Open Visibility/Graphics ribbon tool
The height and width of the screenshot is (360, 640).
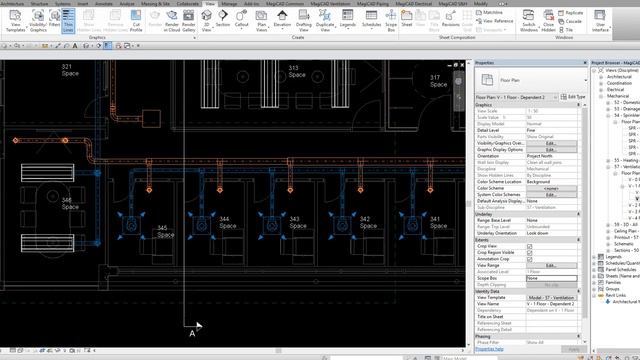coord(38,21)
